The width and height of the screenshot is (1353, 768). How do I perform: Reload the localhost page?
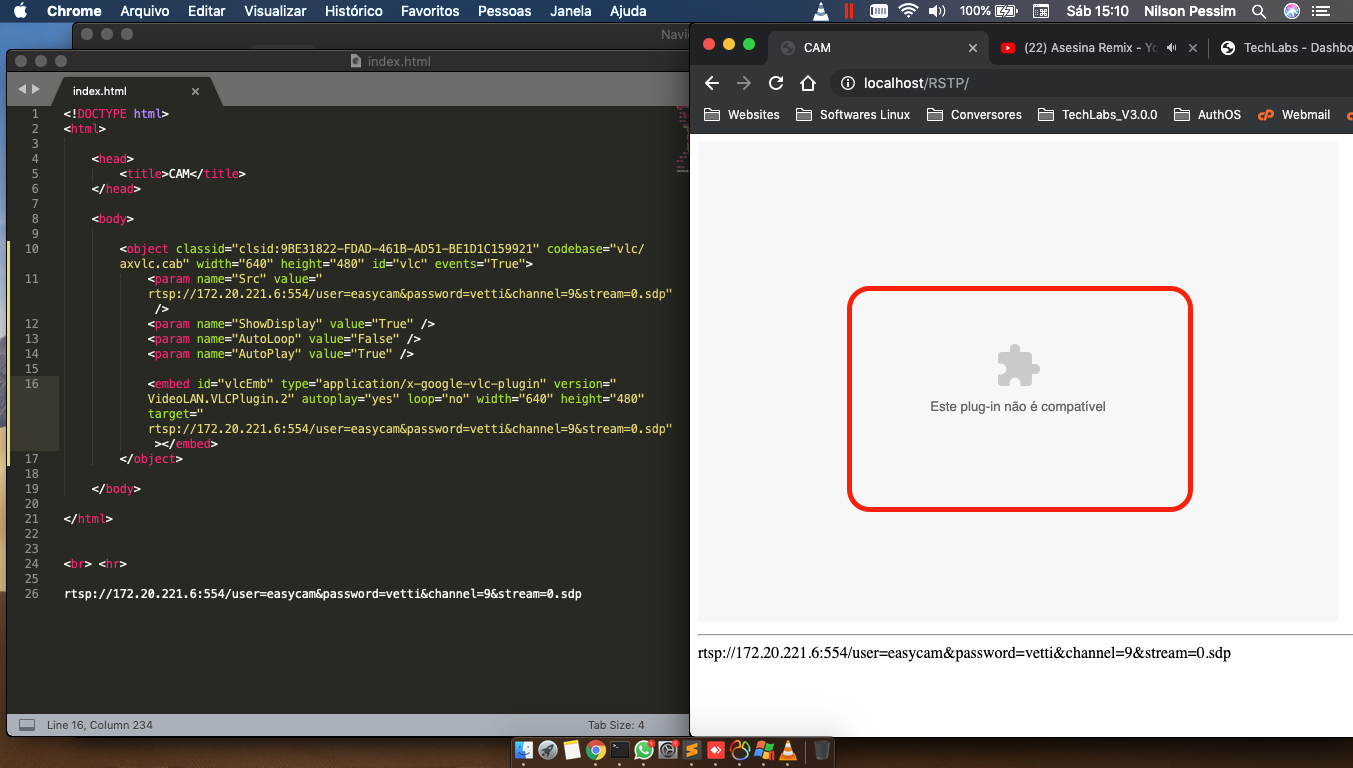click(x=776, y=83)
